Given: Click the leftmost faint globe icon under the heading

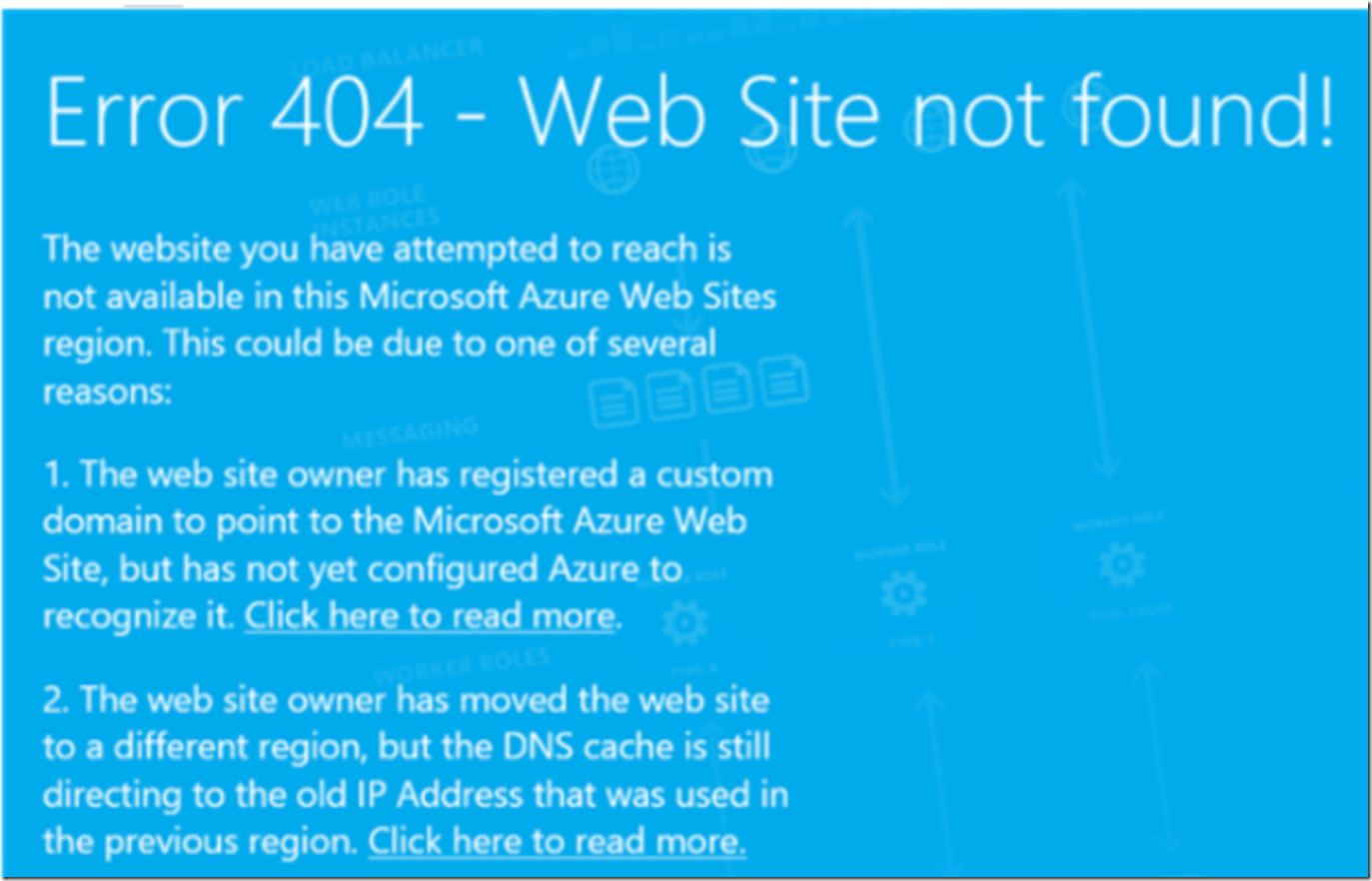Looking at the screenshot, I should pos(612,168).
